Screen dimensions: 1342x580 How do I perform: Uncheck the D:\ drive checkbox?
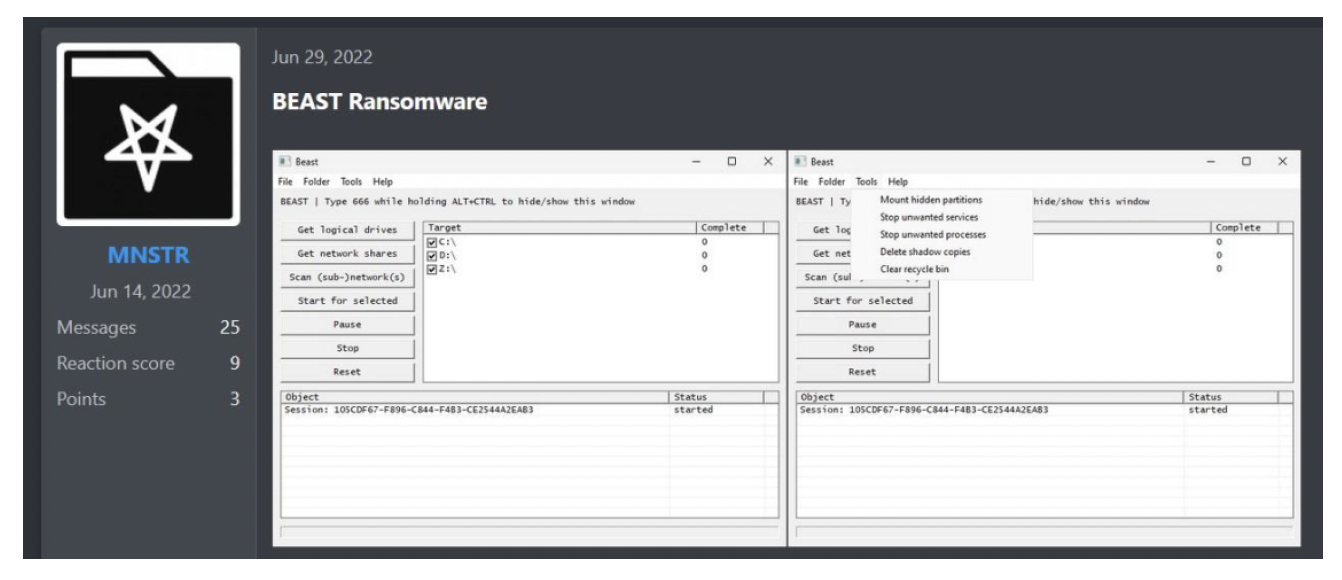(432, 254)
